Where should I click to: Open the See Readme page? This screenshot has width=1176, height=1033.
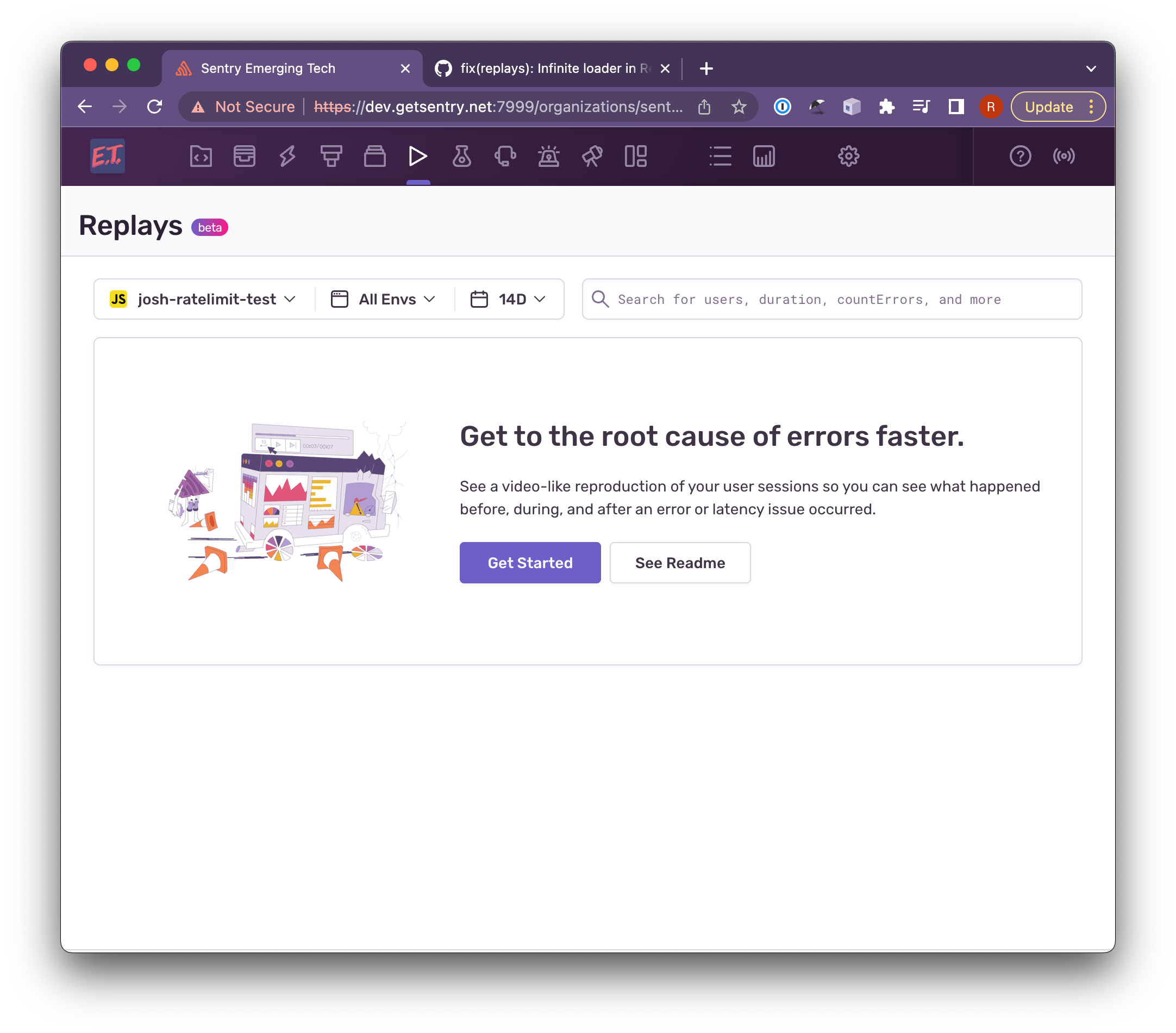680,562
